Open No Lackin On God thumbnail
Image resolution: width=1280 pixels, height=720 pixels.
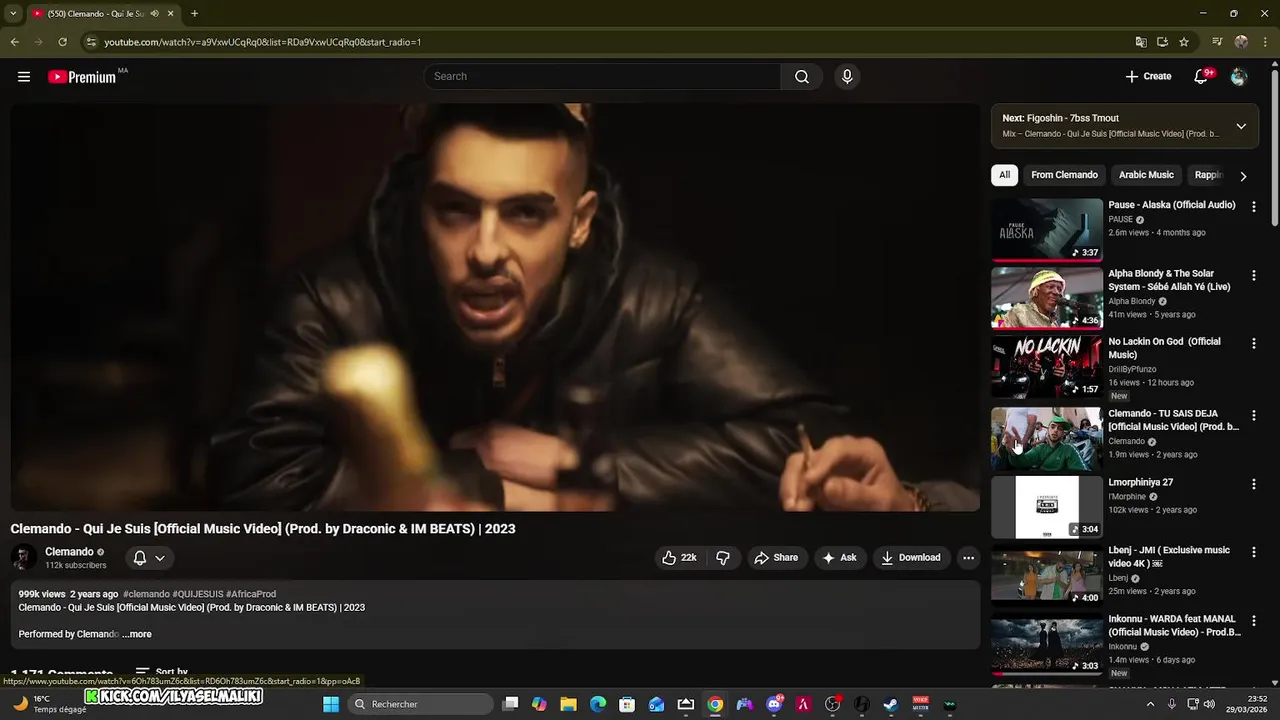1047,367
